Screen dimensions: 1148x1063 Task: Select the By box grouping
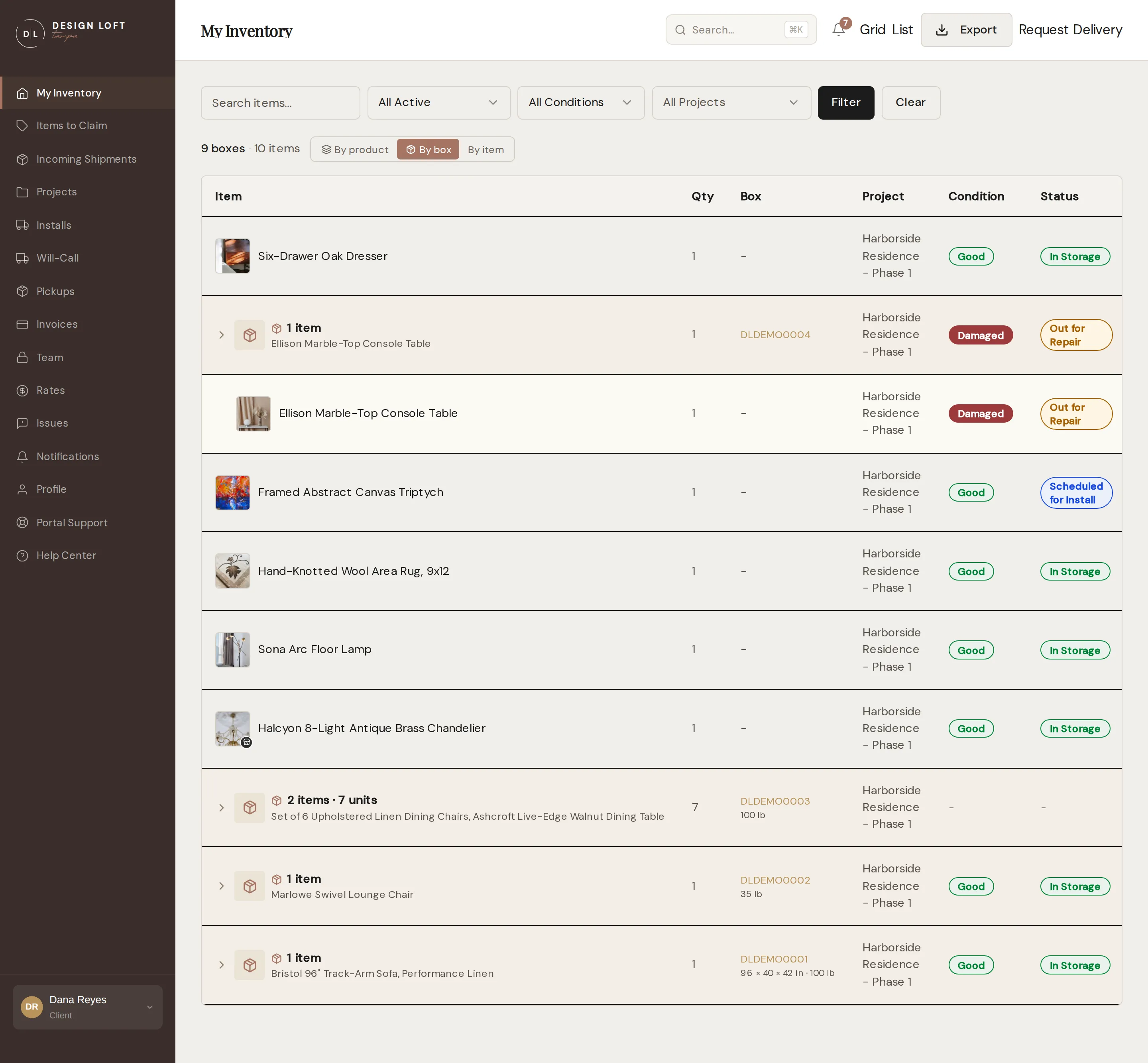(x=428, y=150)
